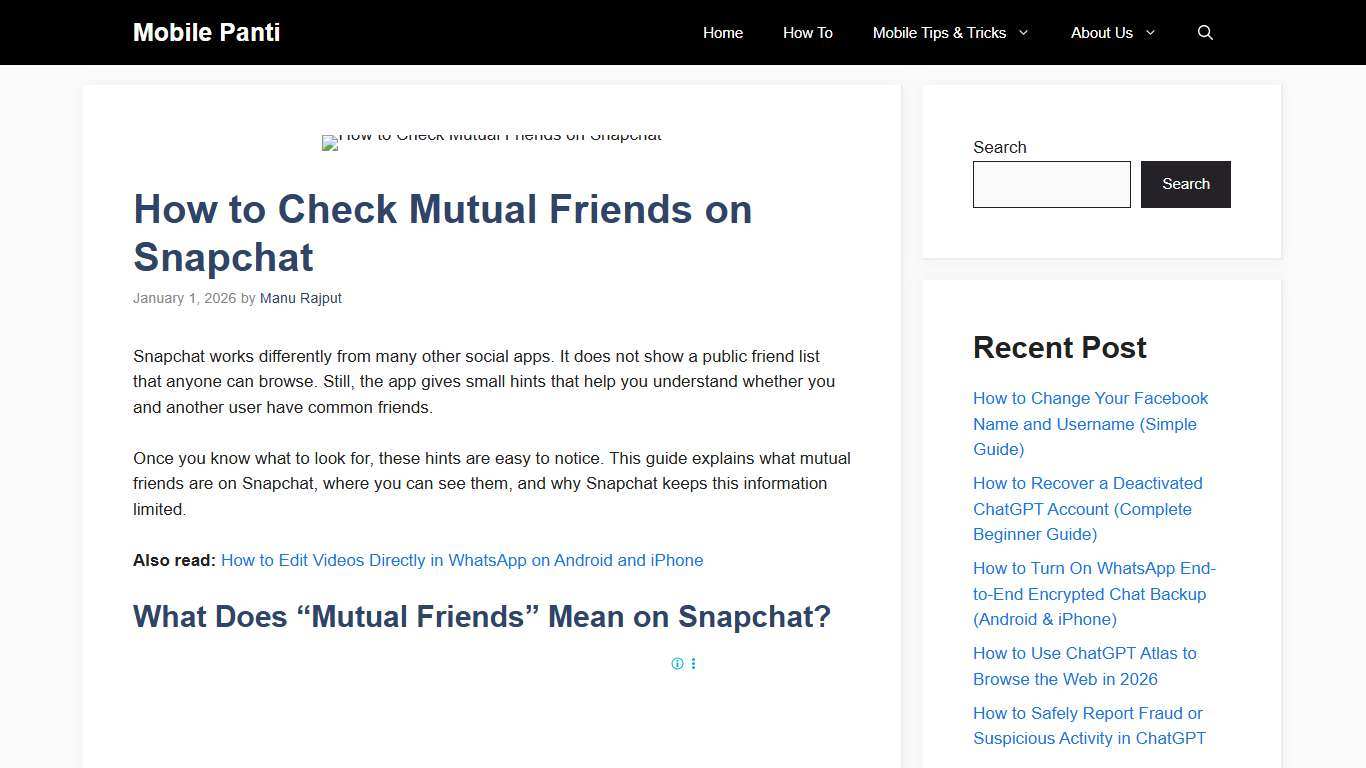Click the AdChoices info icon on the ad

point(678,663)
